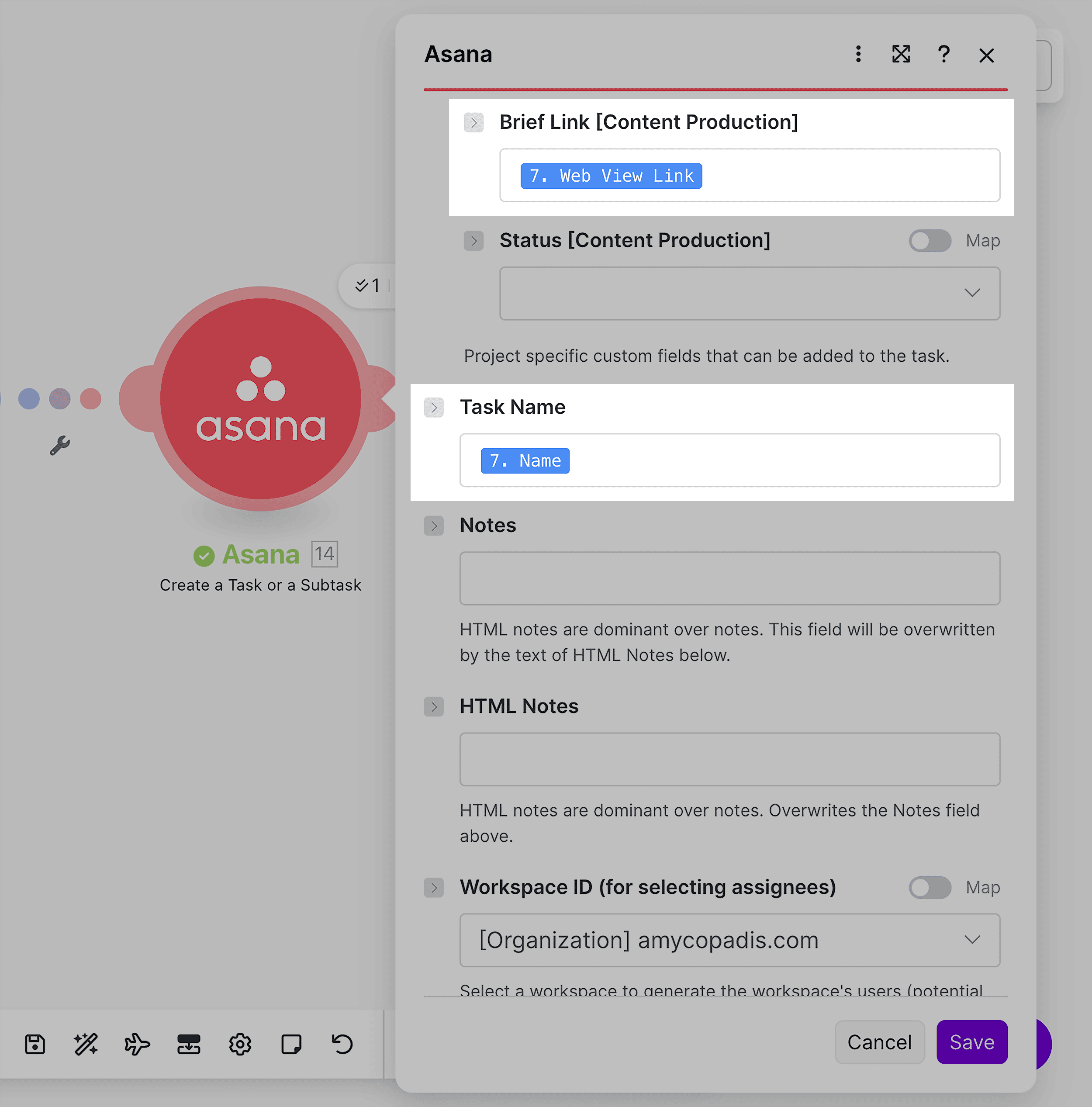Expand the HTML Notes field section
The image size is (1092, 1107).
pos(434,706)
